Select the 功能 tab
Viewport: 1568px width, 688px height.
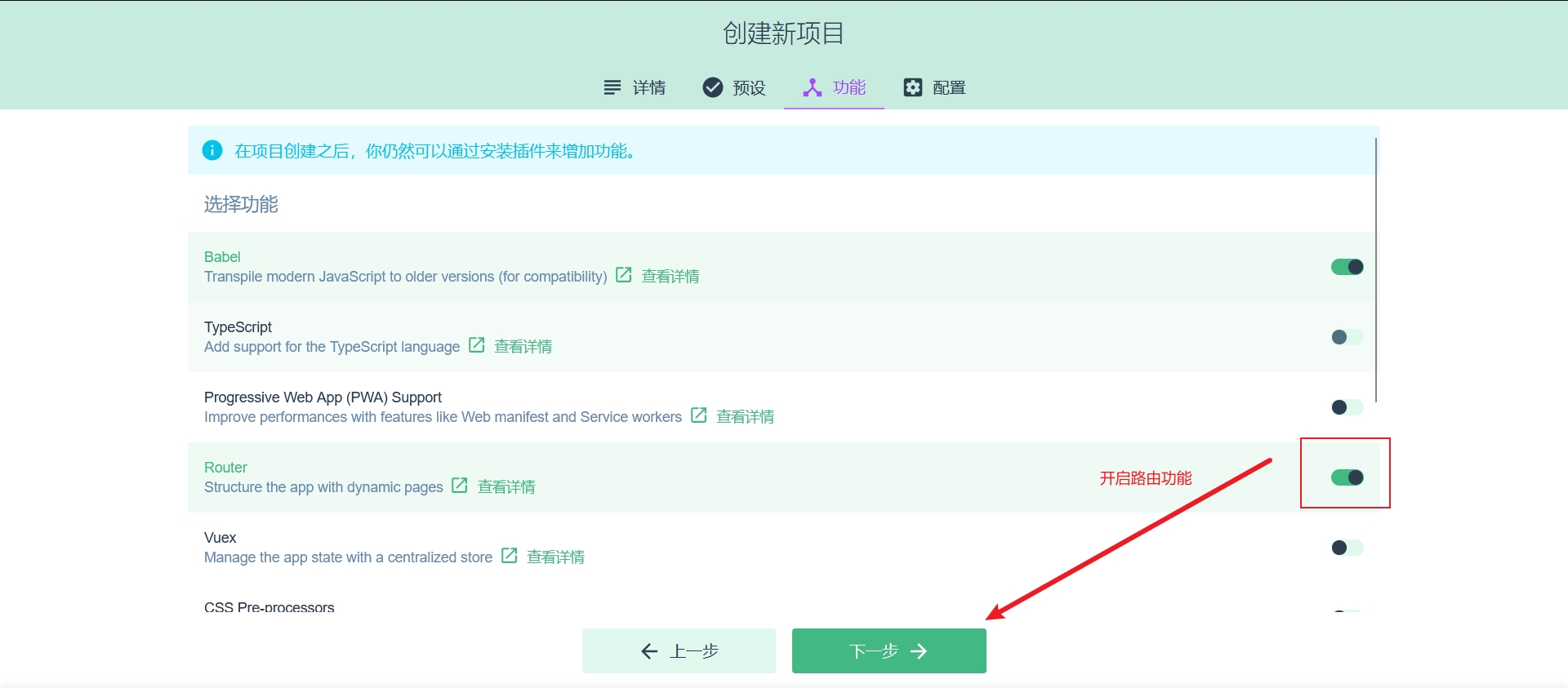tap(834, 87)
